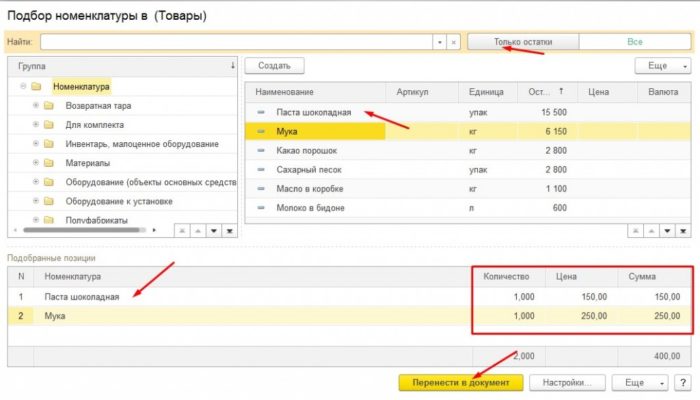700x400 pixels.
Task: Jump to first row in items list
Action: [x=635, y=231]
